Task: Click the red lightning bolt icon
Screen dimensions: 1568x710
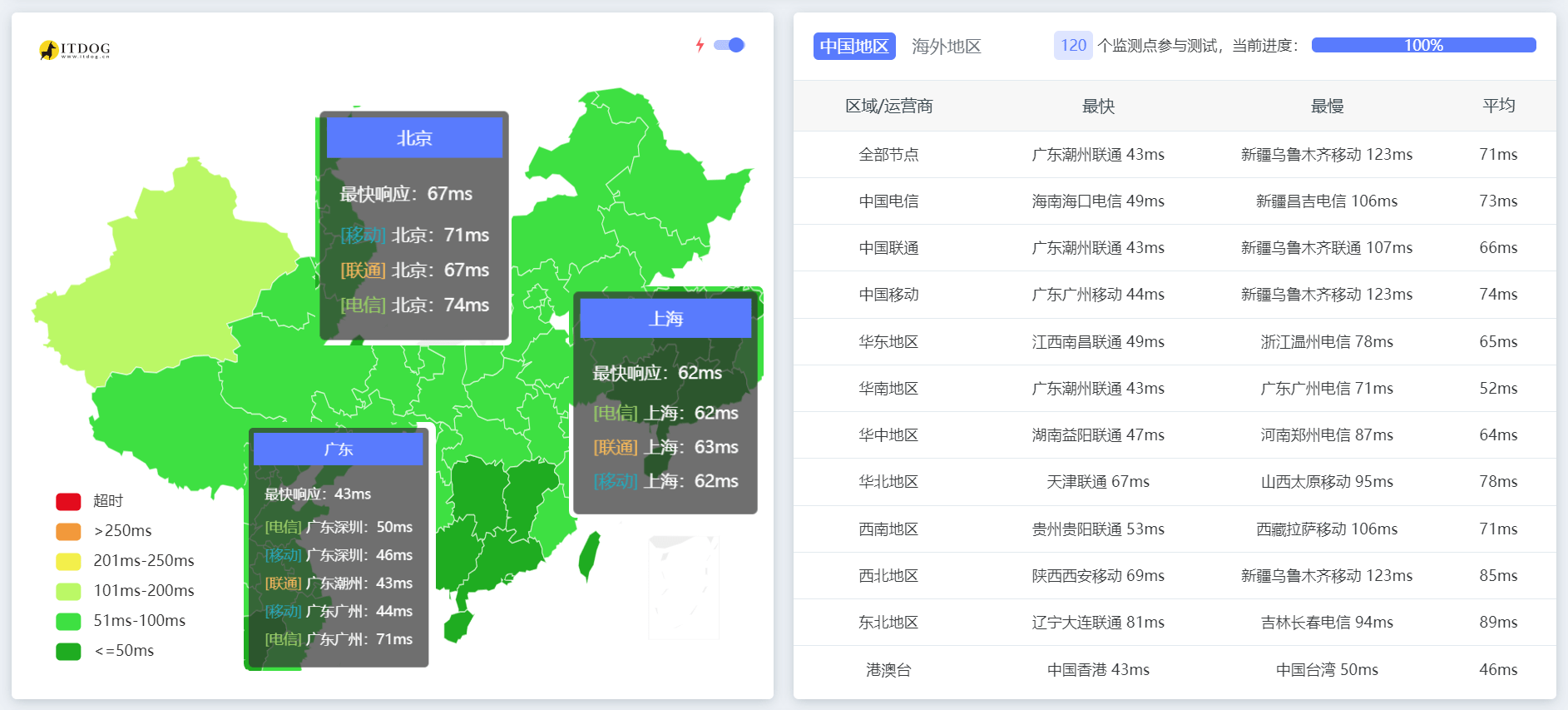Action: (x=700, y=45)
